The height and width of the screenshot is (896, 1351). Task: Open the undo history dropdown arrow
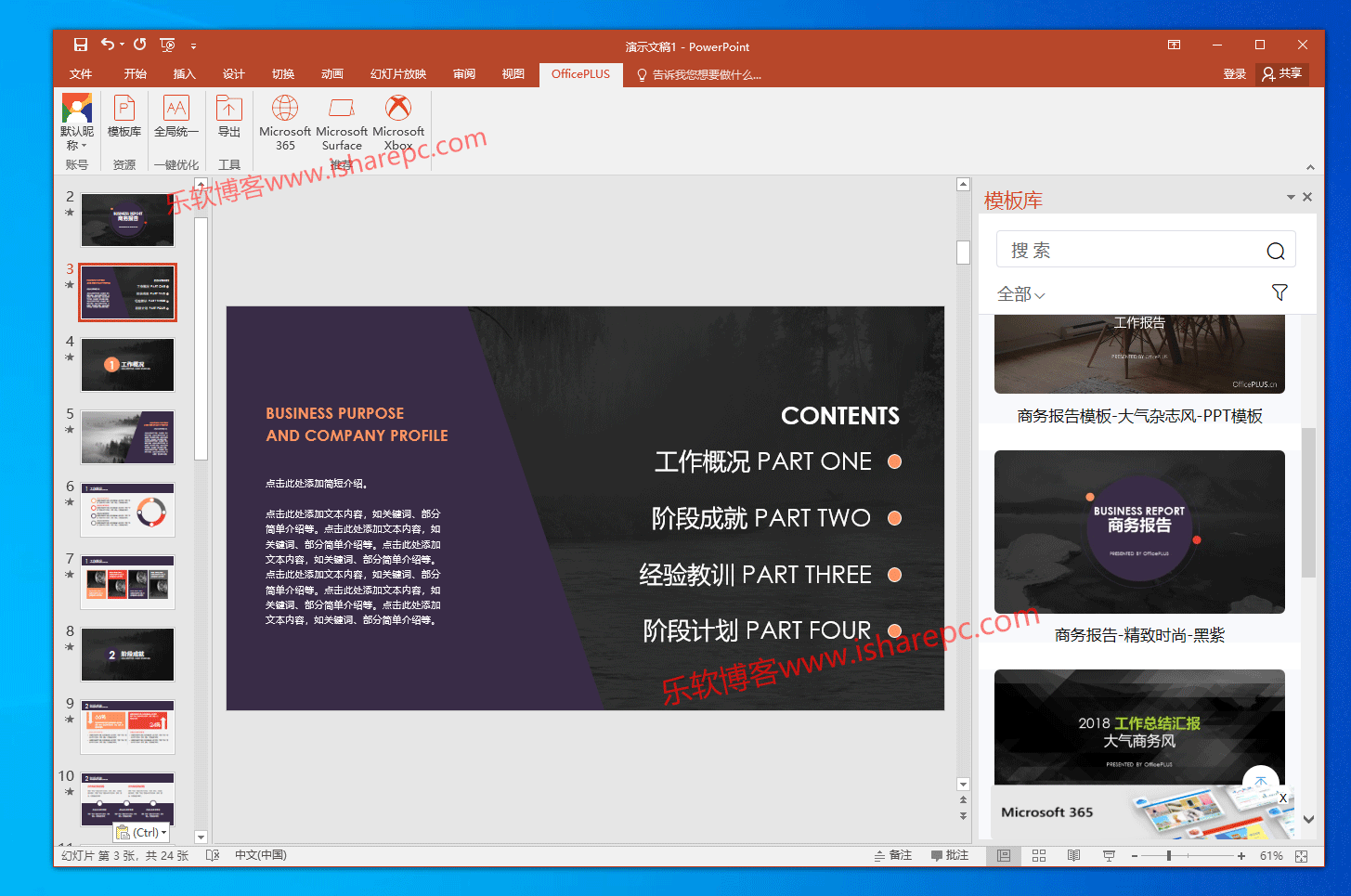122,45
